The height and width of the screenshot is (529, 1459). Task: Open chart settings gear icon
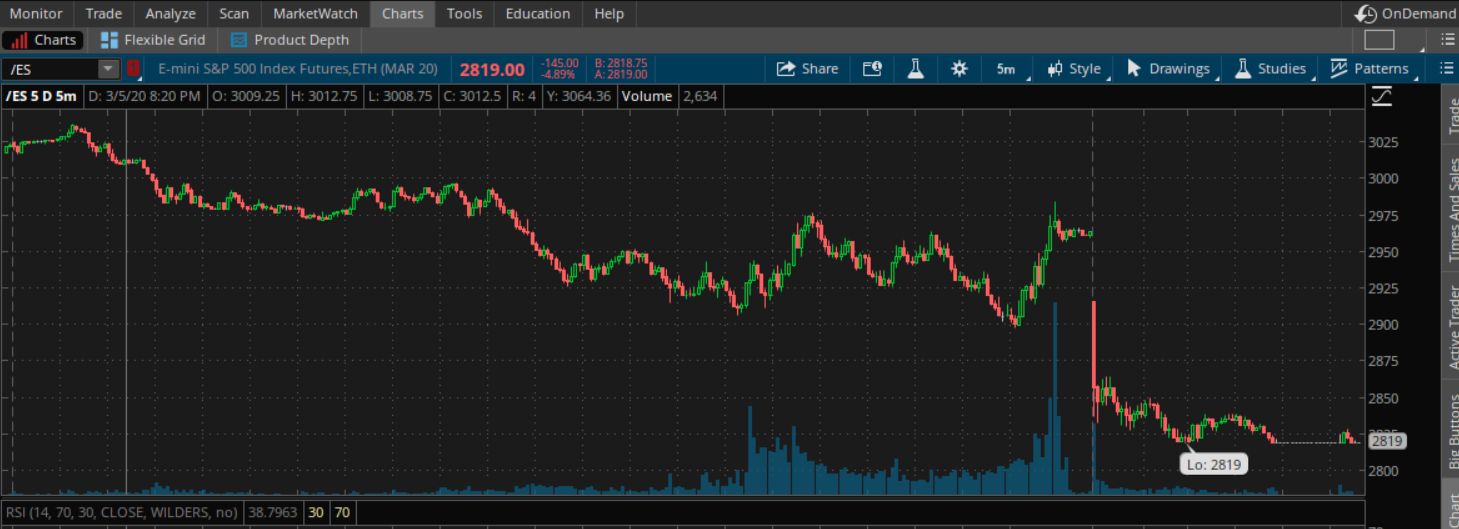click(x=959, y=69)
